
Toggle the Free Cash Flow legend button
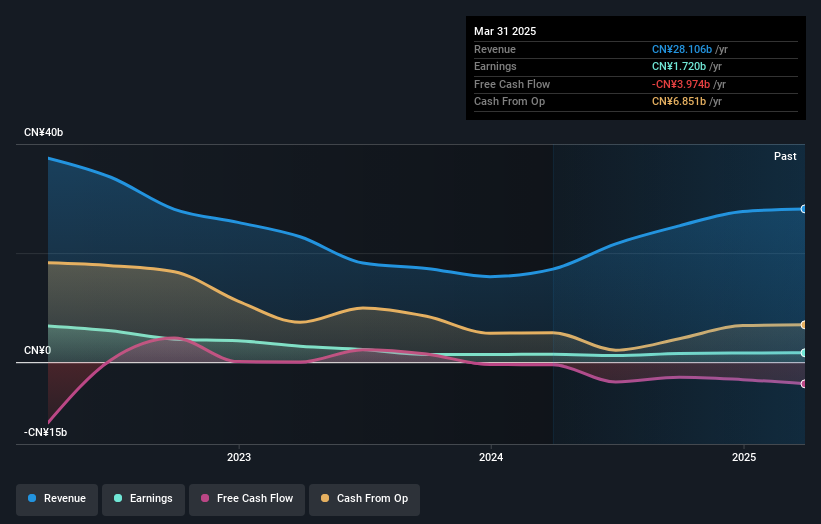(247, 499)
